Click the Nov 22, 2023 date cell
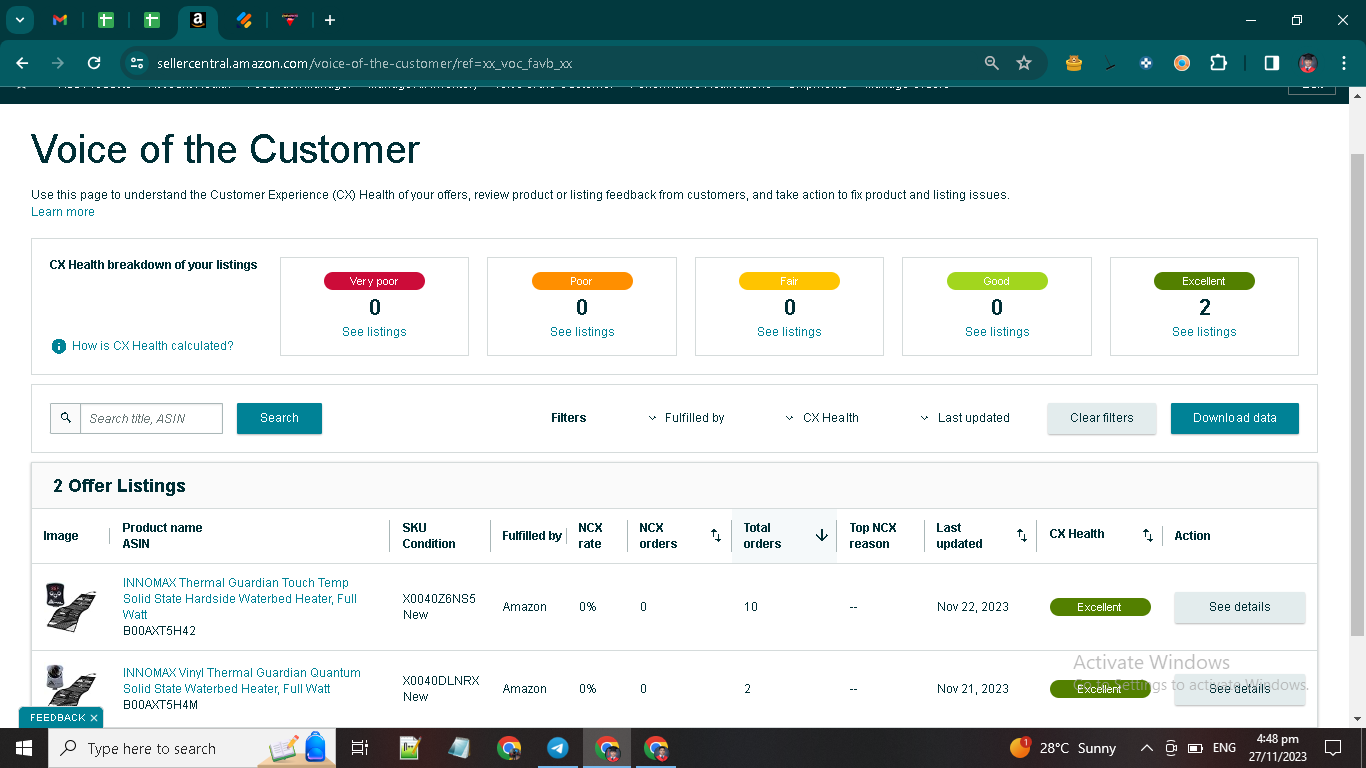This screenshot has width=1366, height=768. point(973,607)
